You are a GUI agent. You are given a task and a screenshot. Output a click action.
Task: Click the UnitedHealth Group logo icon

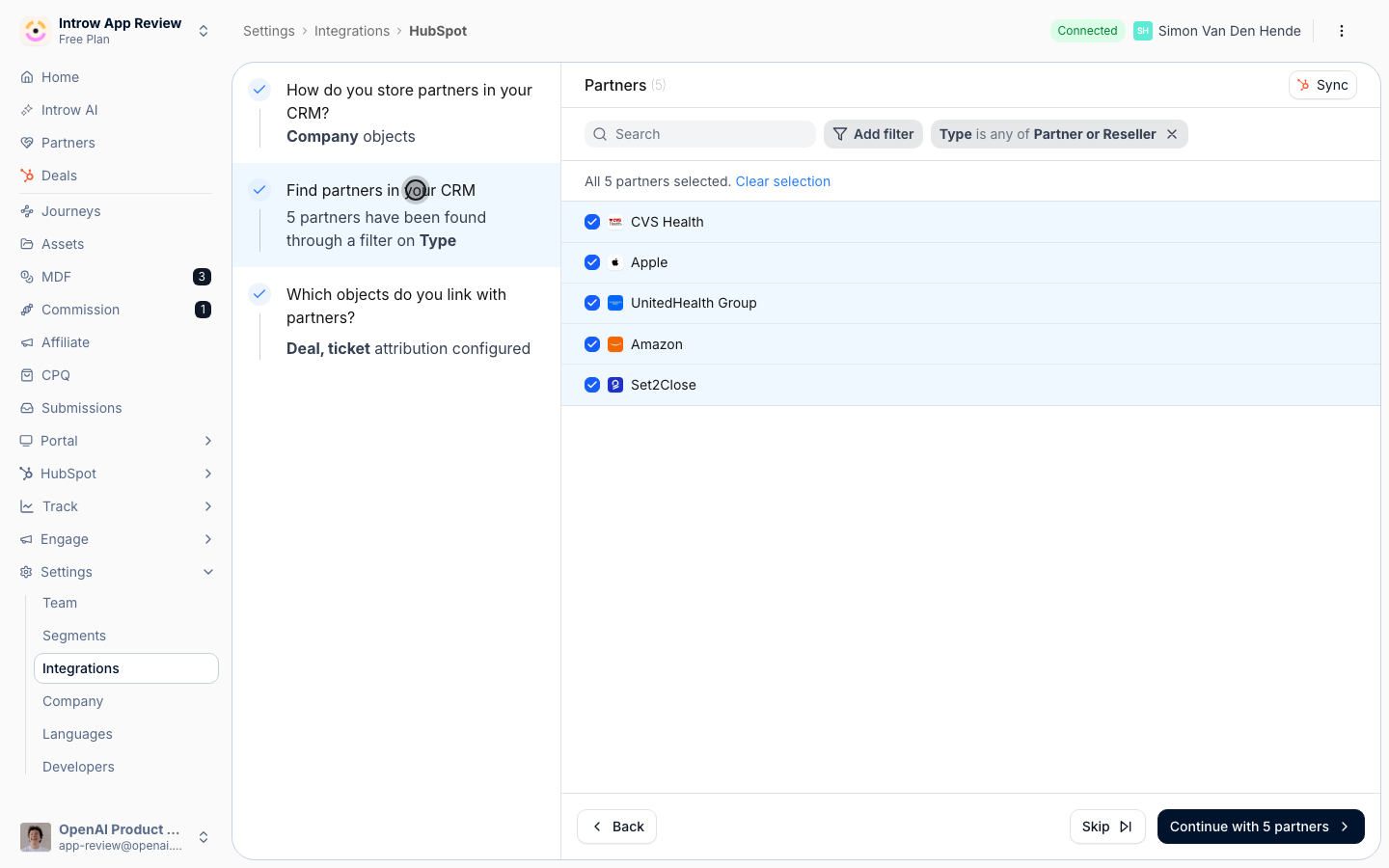(615, 303)
